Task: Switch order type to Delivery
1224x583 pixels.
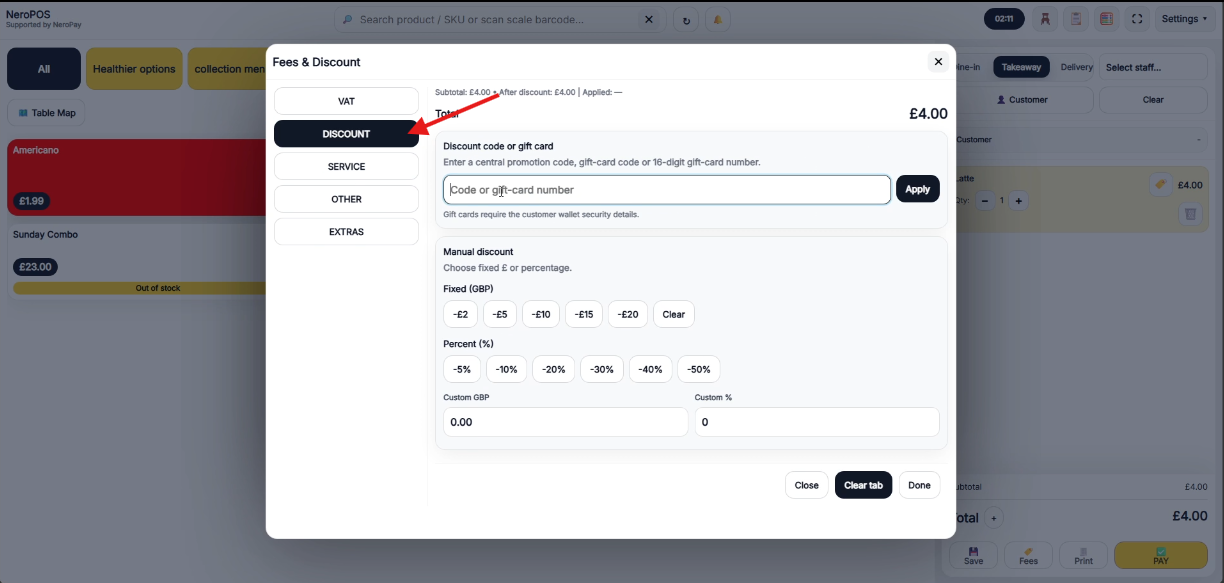Action: click(x=1077, y=67)
